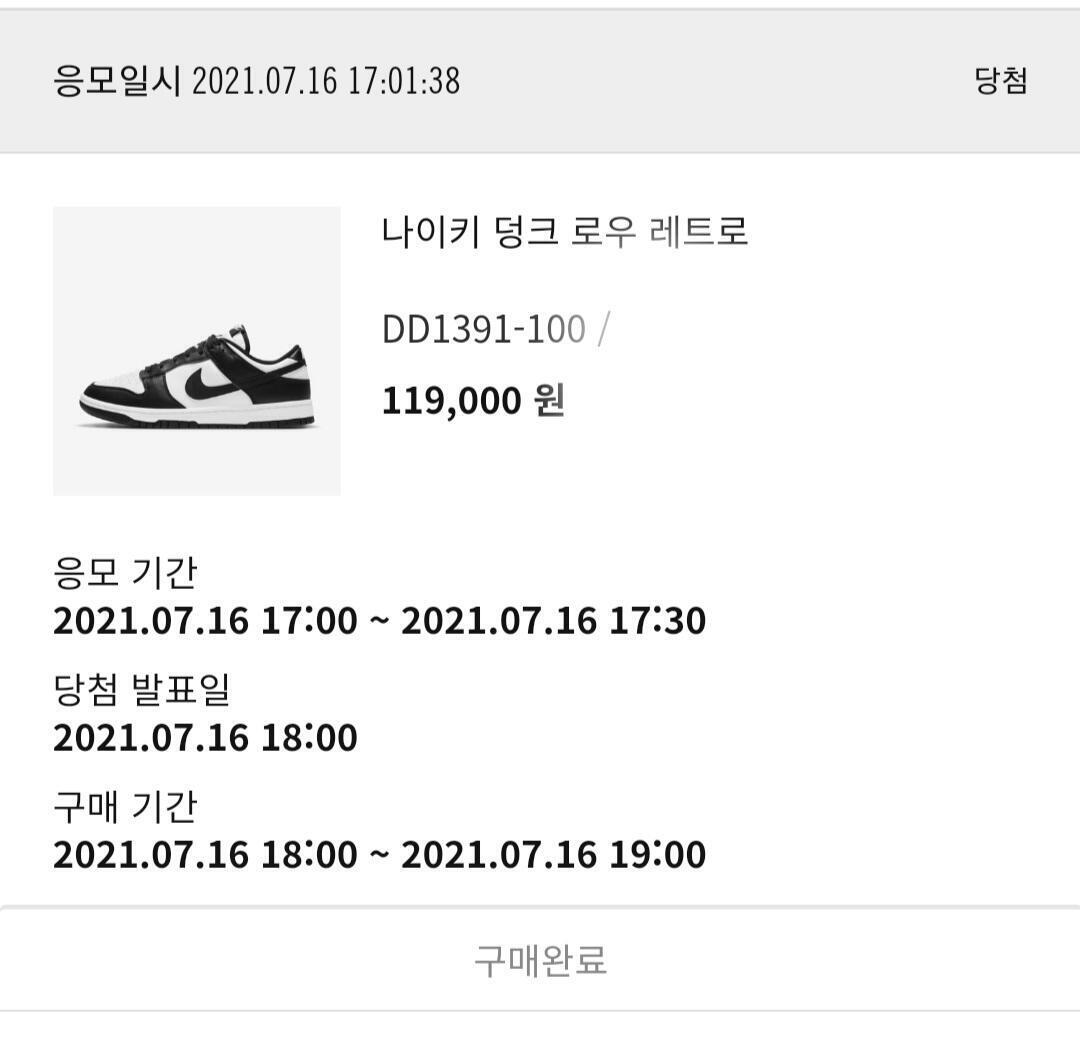Screen dimensions: 1080x1059
Task: Click the entry period start time 17:00
Action: pyautogui.click(x=309, y=621)
